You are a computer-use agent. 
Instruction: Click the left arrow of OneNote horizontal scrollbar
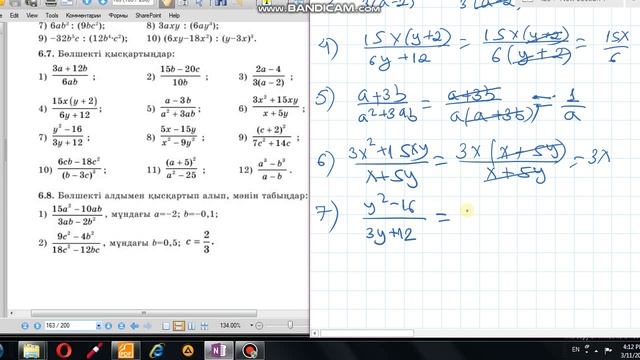[315, 333]
